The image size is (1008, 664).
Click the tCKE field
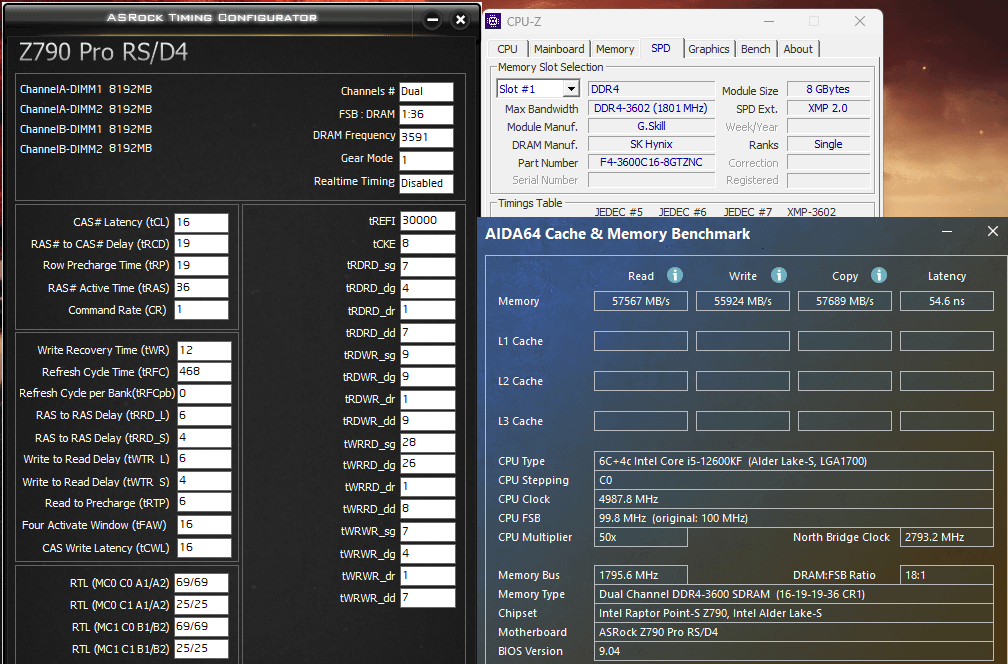pyautogui.click(x=428, y=244)
